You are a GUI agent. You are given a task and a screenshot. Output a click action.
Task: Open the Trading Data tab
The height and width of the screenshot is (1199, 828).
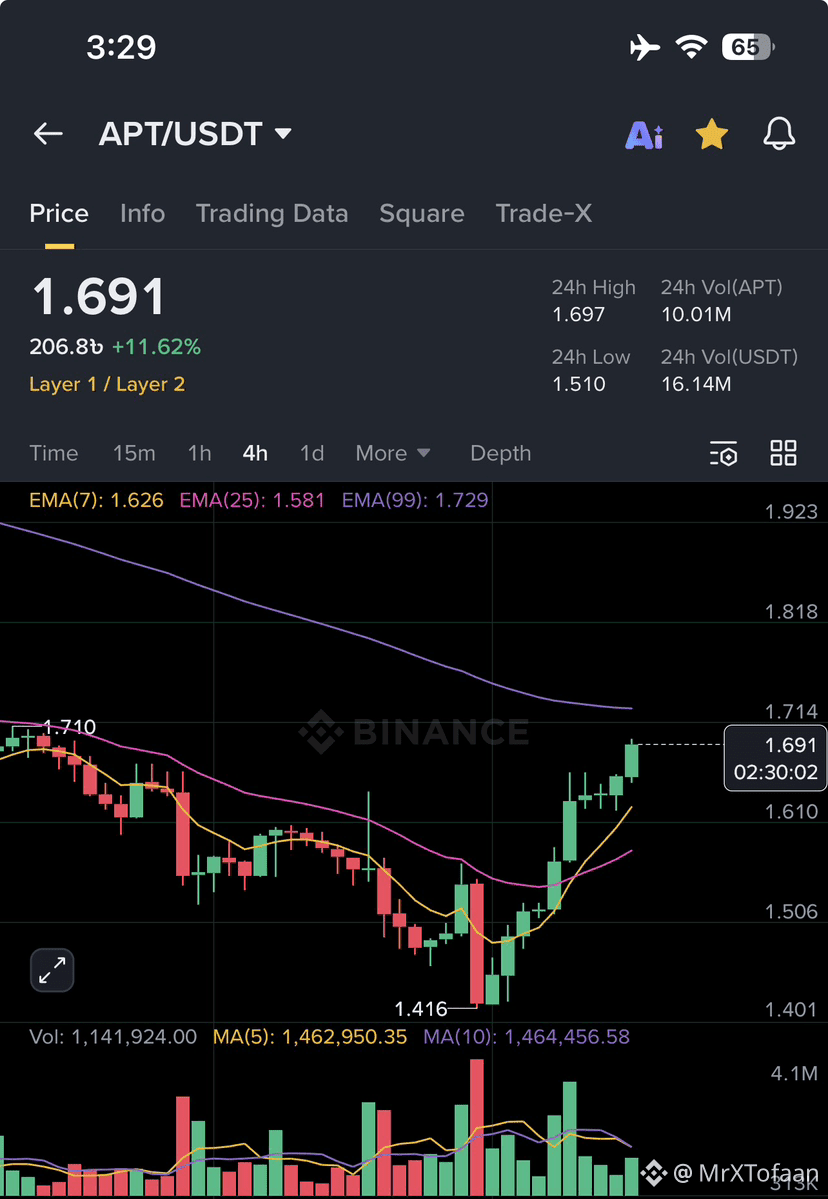coord(271,213)
